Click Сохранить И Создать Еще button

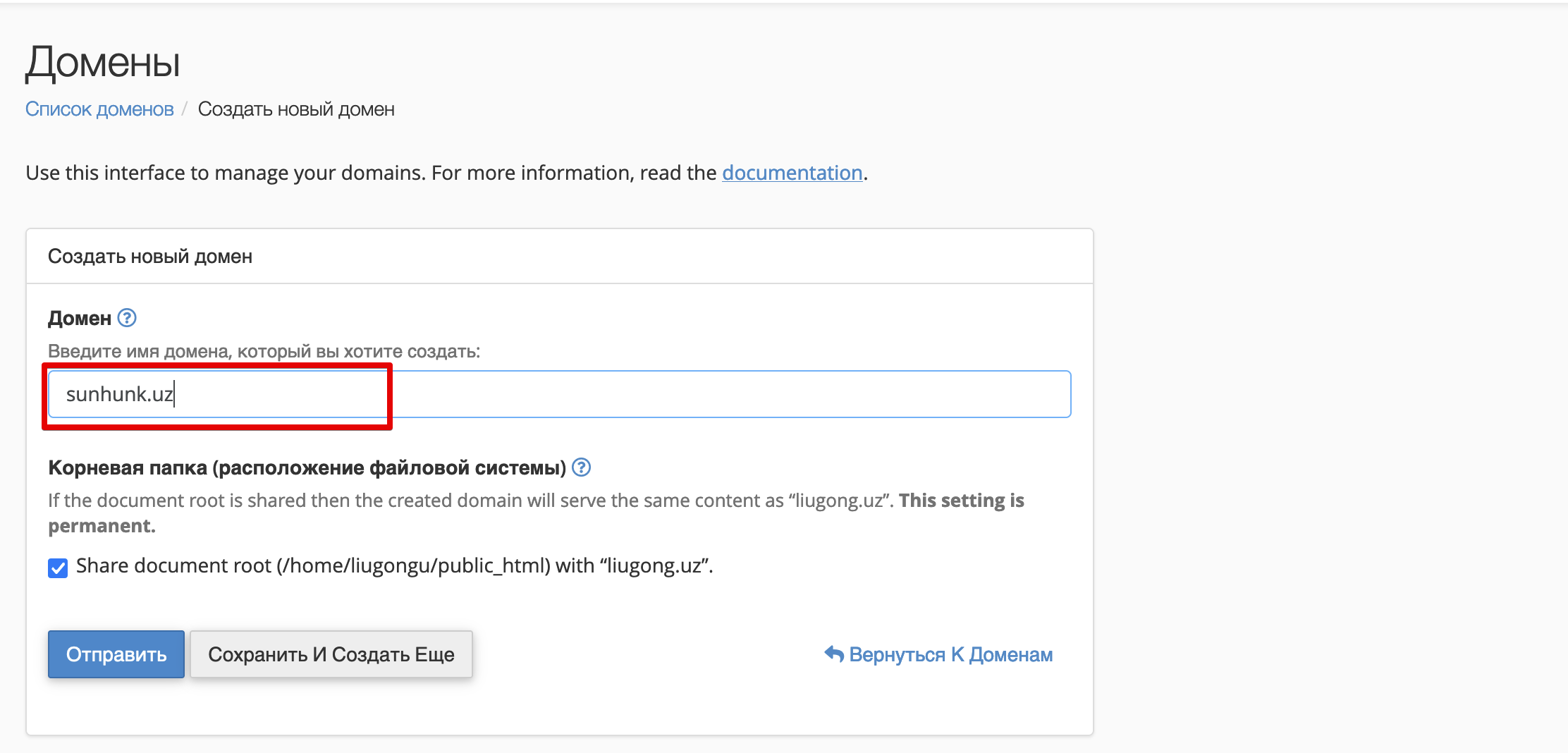331,654
